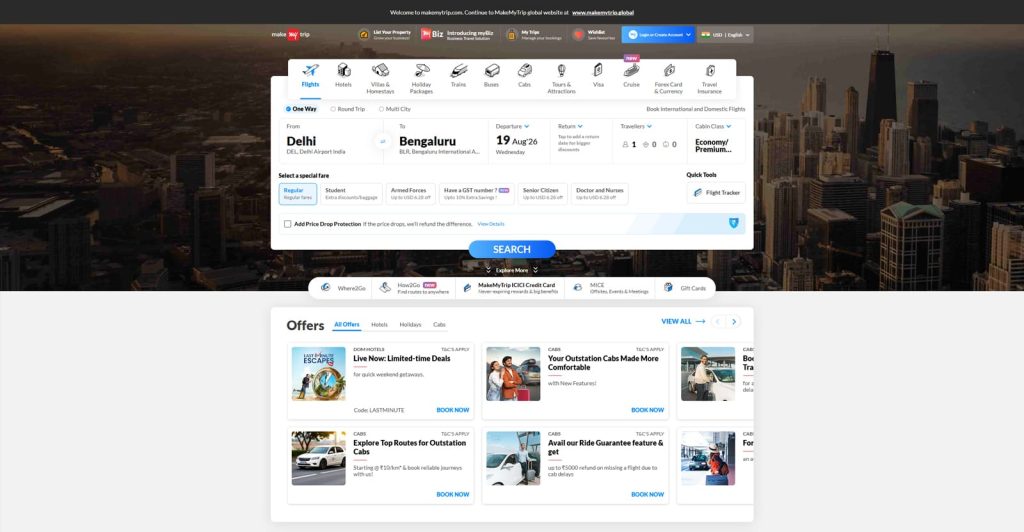Click the MakeMyTrip logo
Viewport: 1024px width, 532px height.
coord(291,35)
